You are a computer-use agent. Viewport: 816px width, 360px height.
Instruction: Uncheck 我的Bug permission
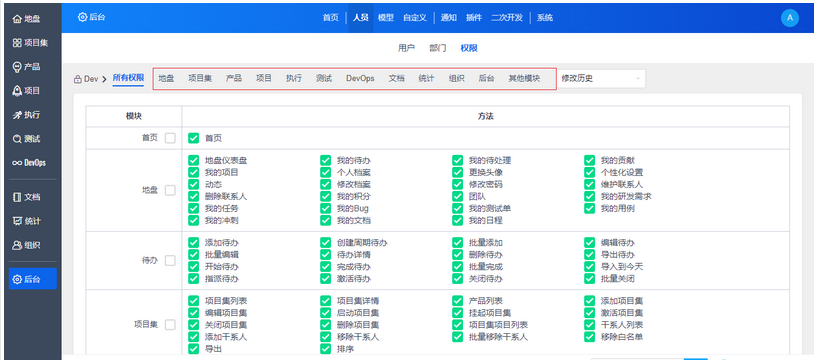(x=326, y=208)
